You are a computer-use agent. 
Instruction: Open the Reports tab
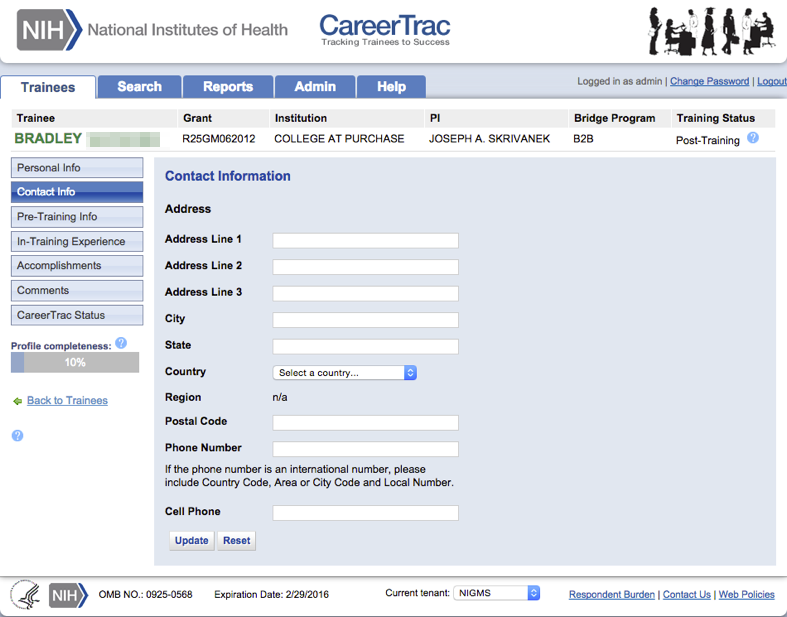[x=228, y=86]
